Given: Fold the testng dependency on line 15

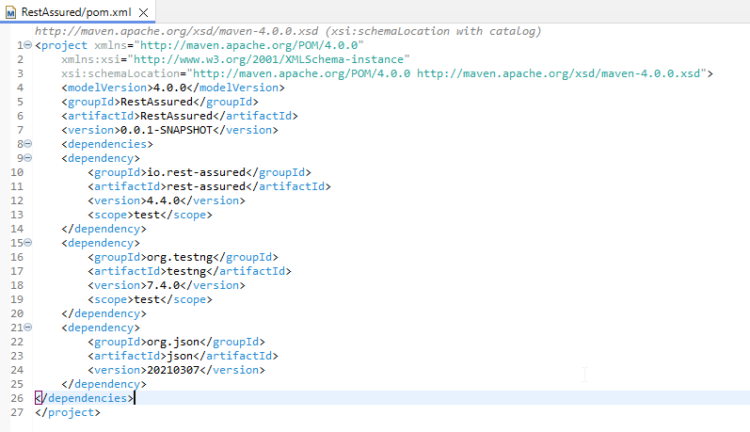Looking at the screenshot, I should pos(28,242).
